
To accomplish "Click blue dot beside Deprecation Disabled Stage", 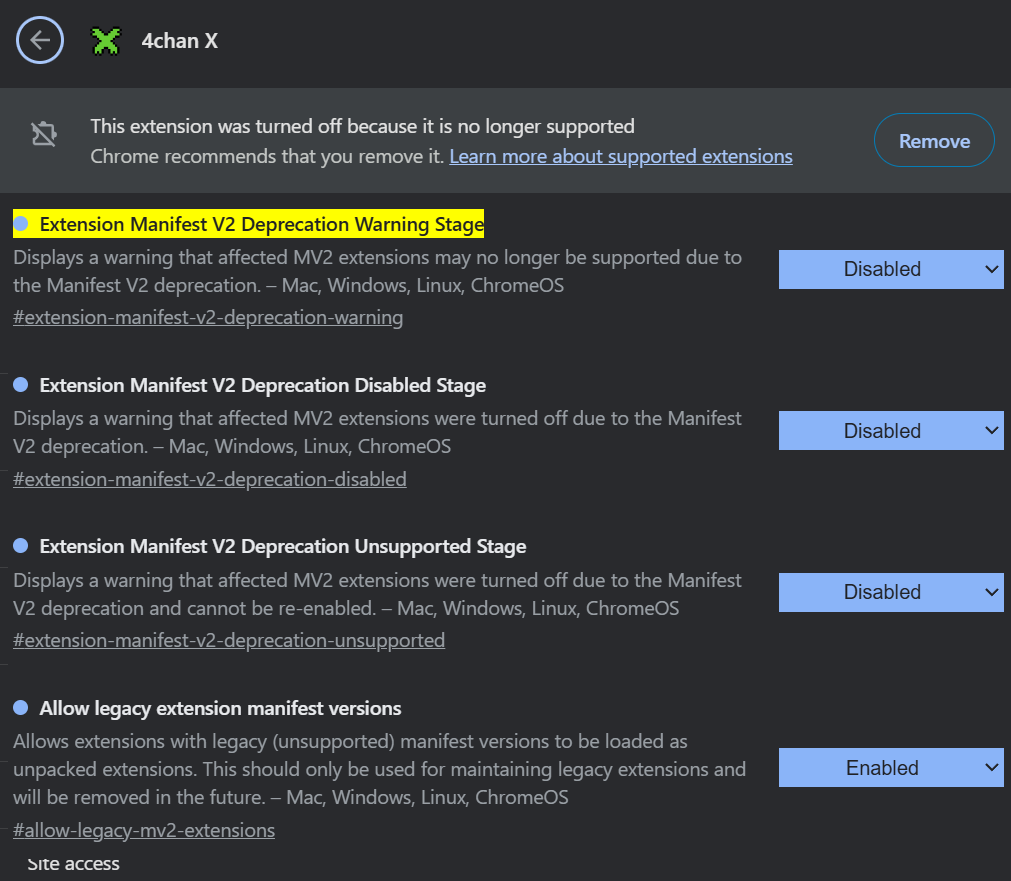I will (21, 385).
